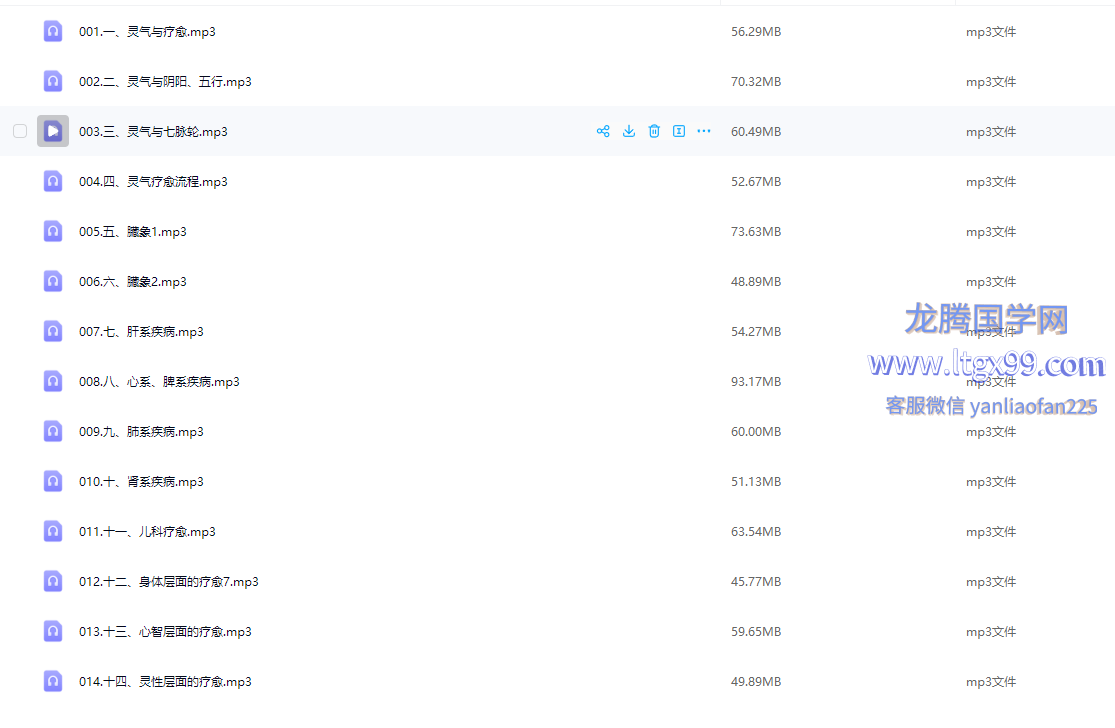Screen dimensions: 1115x728
Task: Open 011.十一、儿科疗愈.mp3
Action: [x=147, y=532]
